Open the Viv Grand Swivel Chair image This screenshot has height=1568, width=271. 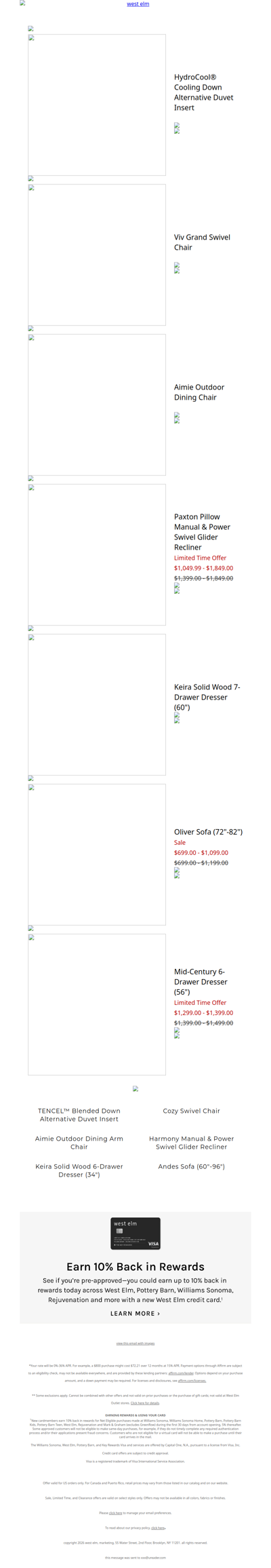pos(97,255)
